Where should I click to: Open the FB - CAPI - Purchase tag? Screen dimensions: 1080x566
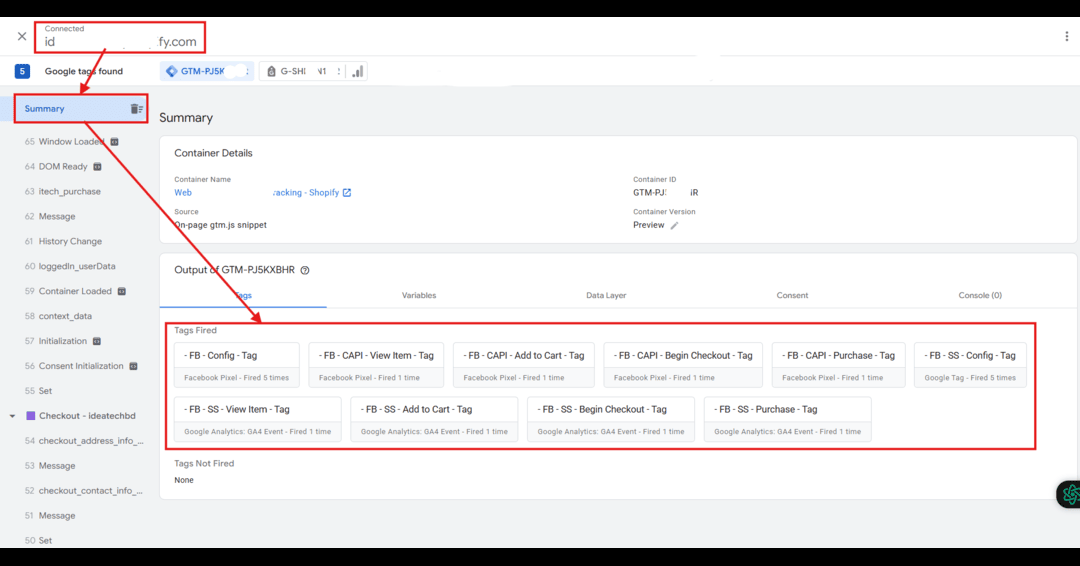click(838, 365)
